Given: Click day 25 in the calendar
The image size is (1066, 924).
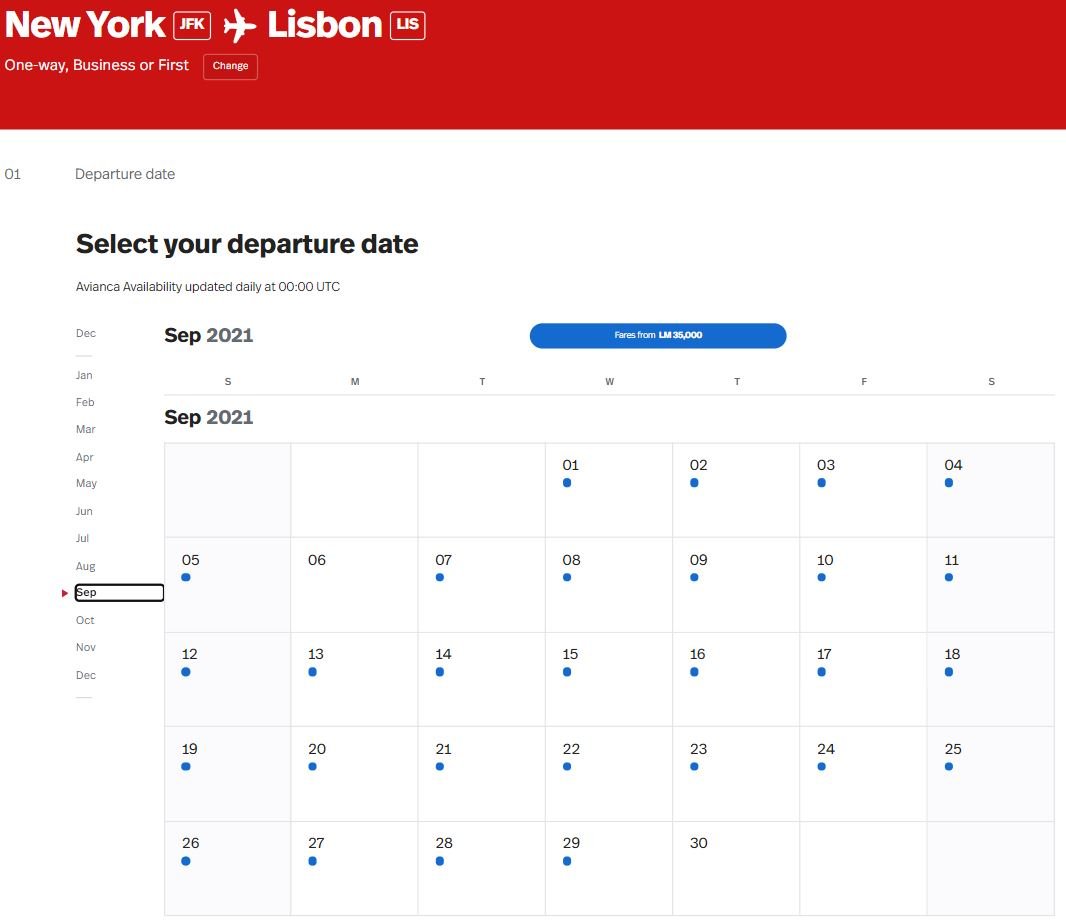Looking at the screenshot, I should pos(991,774).
